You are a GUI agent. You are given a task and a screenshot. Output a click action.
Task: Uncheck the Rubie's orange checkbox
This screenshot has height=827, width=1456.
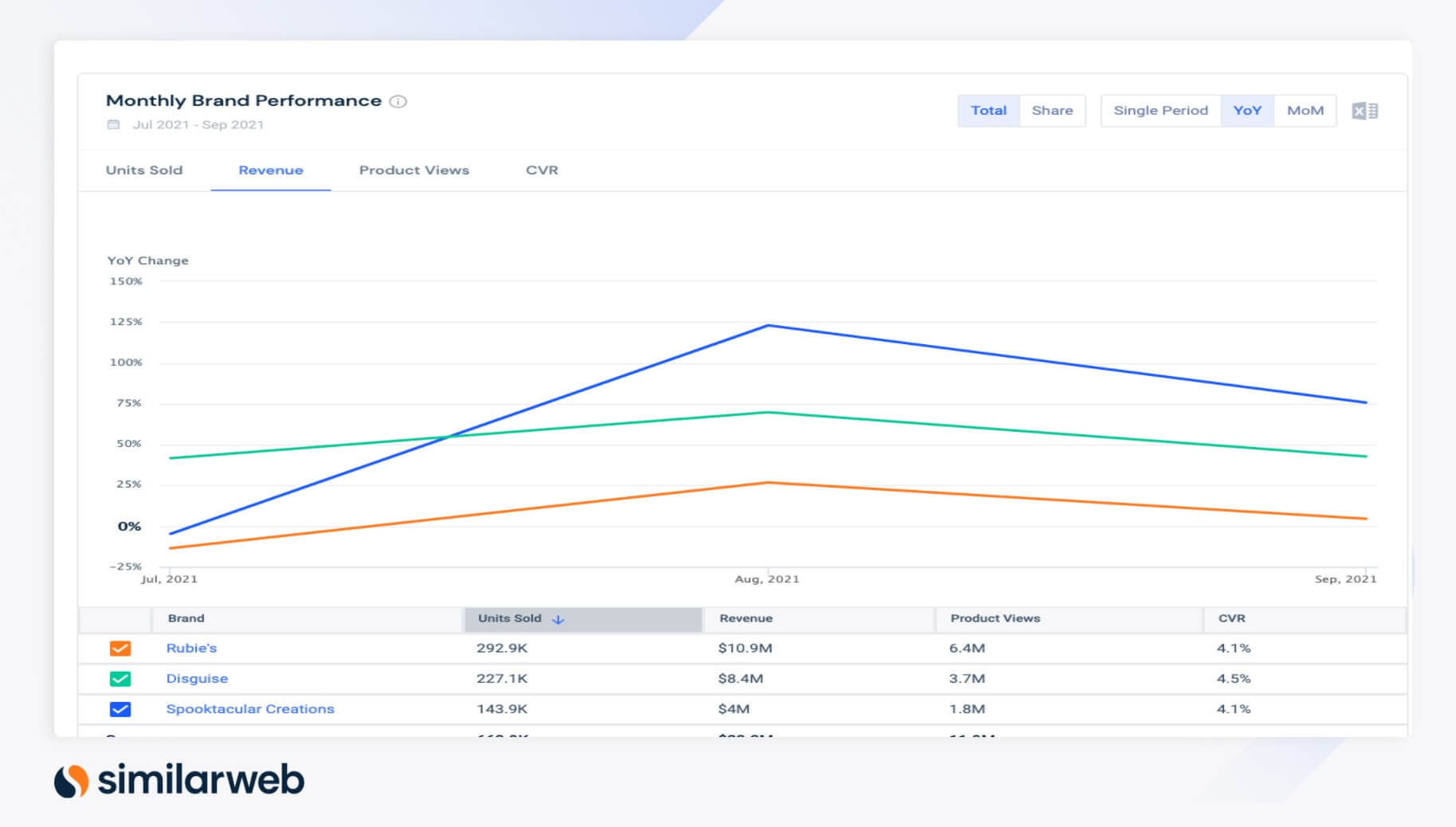pos(120,649)
